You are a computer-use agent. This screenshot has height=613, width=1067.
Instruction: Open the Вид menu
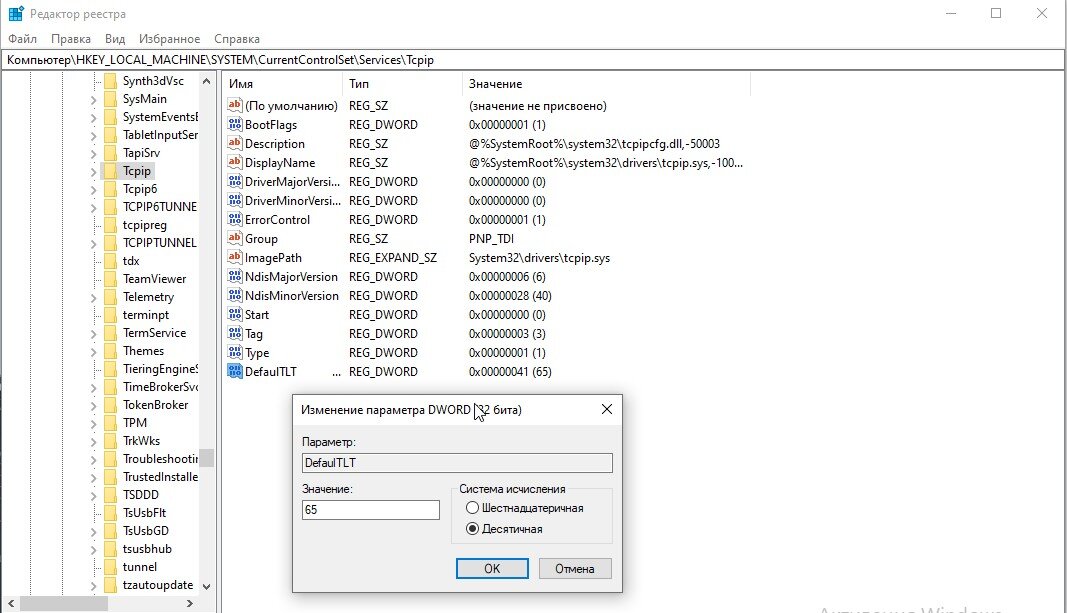(x=115, y=39)
